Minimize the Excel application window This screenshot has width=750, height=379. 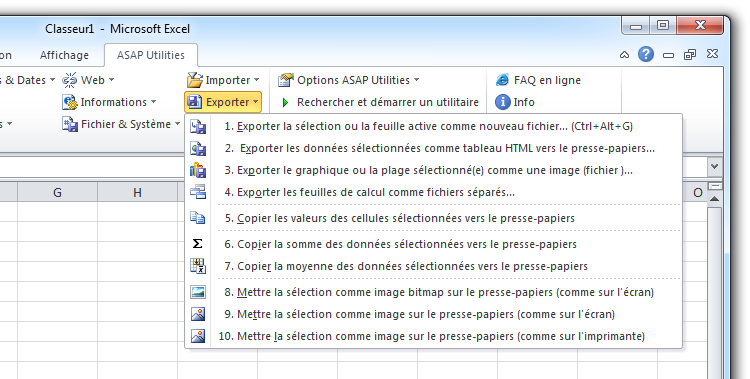[636, 26]
